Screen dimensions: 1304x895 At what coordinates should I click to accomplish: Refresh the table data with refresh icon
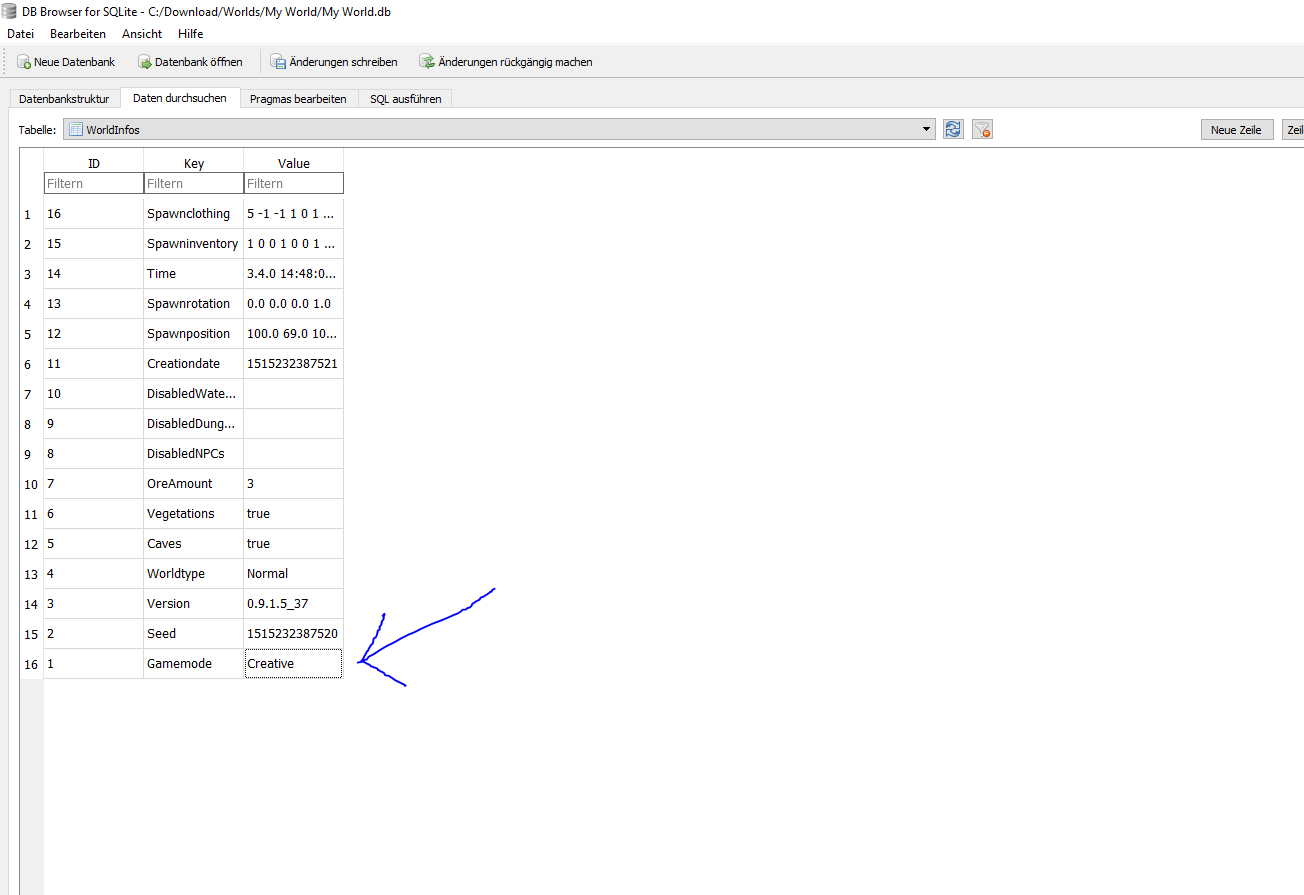tap(953, 130)
